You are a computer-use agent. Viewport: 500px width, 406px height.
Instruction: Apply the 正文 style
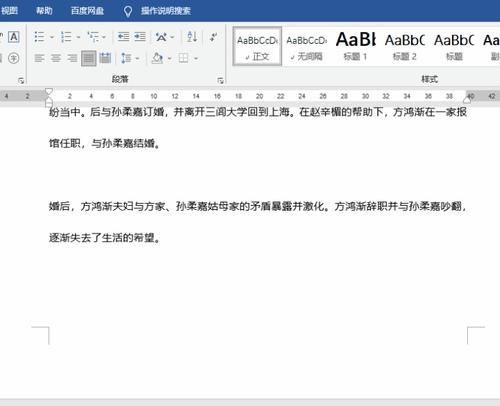pos(257,47)
